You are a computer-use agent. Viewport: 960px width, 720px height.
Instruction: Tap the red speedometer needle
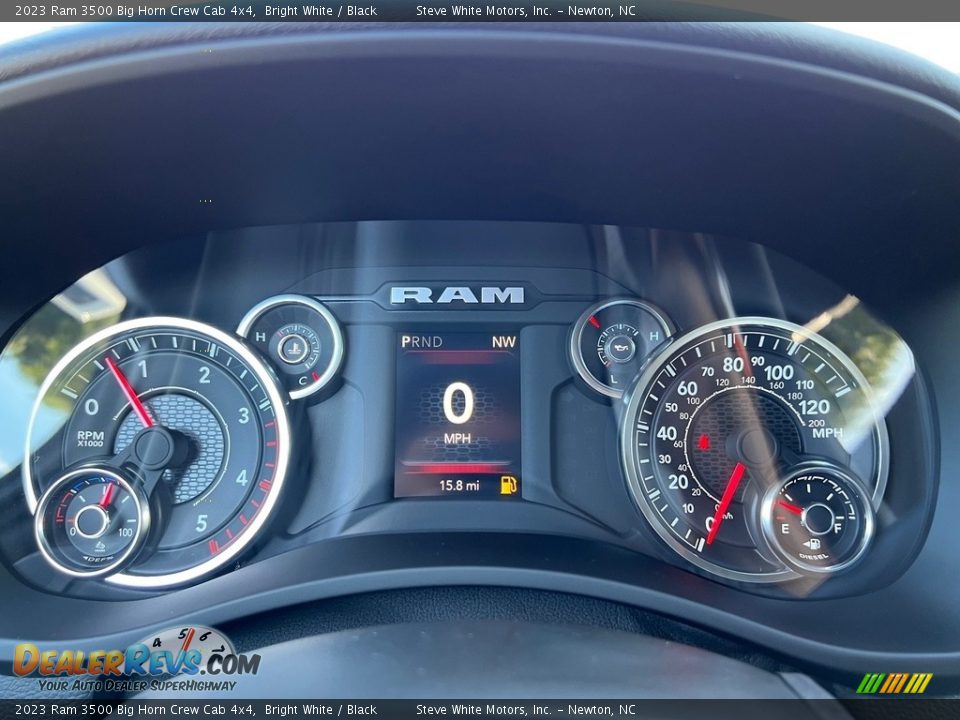point(726,503)
